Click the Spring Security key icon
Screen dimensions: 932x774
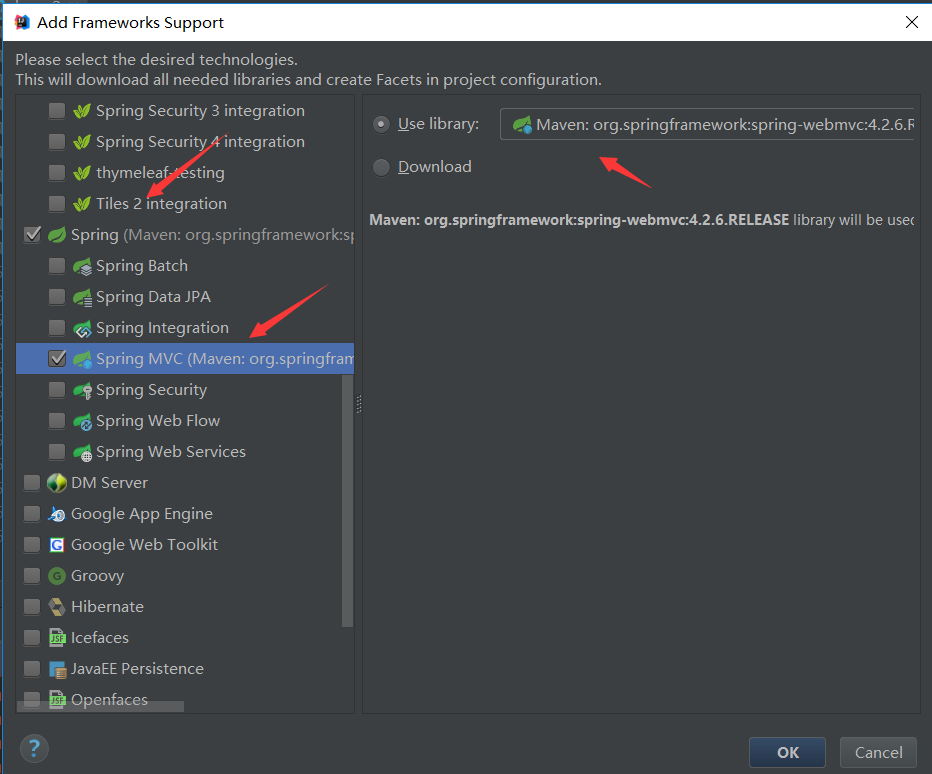[83, 390]
